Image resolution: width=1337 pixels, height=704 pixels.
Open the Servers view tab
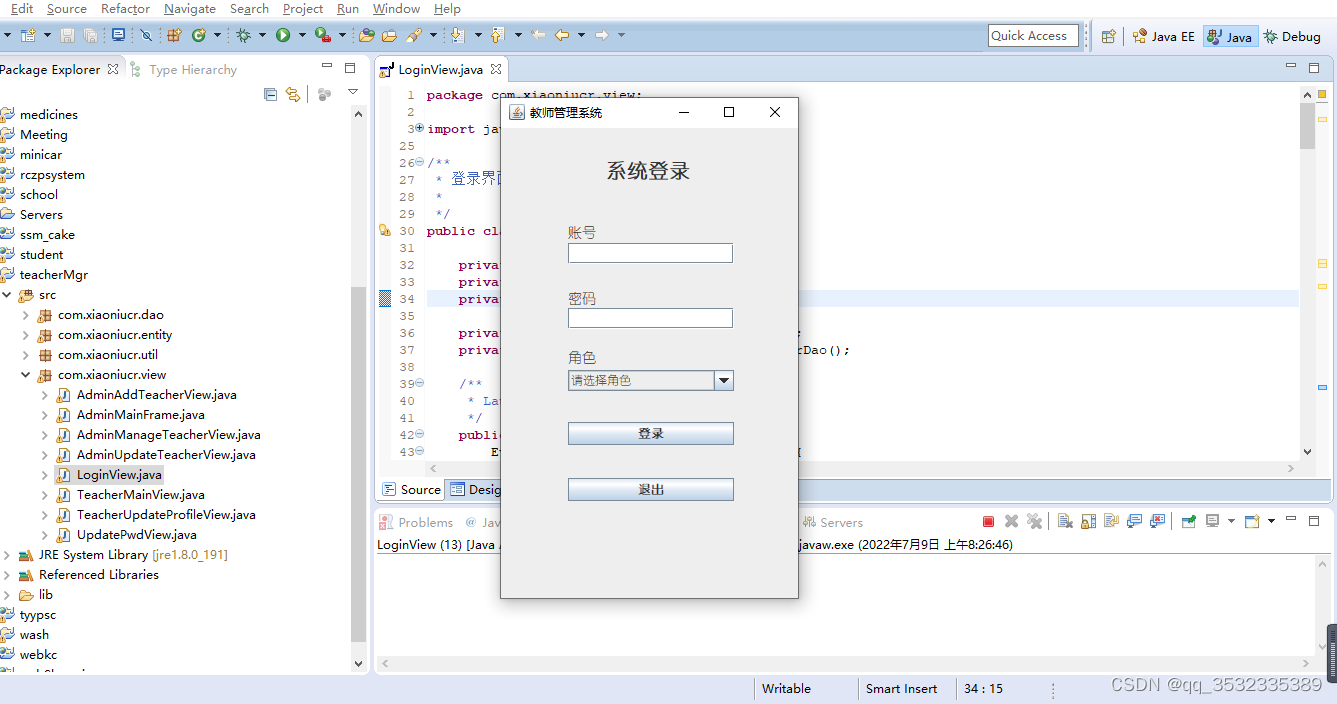[833, 522]
